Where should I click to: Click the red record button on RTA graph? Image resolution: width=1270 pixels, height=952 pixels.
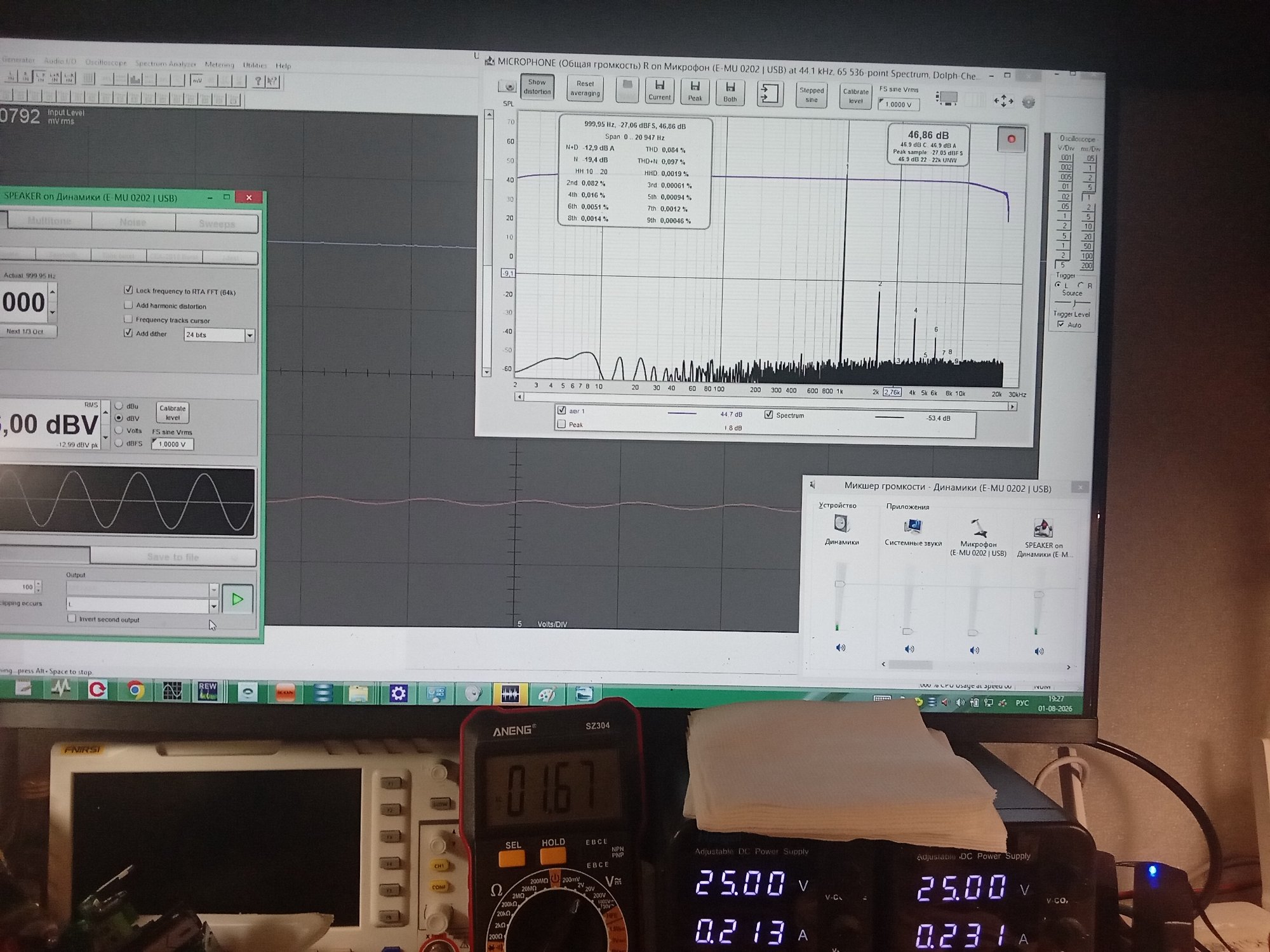(x=1011, y=139)
